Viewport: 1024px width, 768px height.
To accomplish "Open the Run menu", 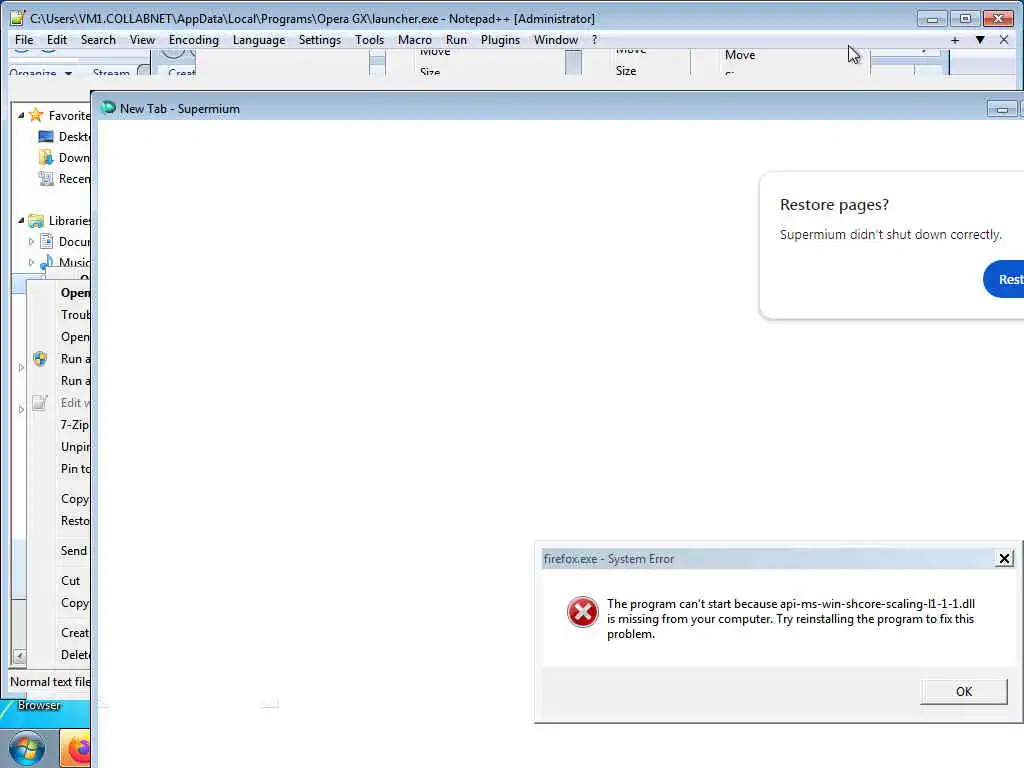I will point(456,40).
